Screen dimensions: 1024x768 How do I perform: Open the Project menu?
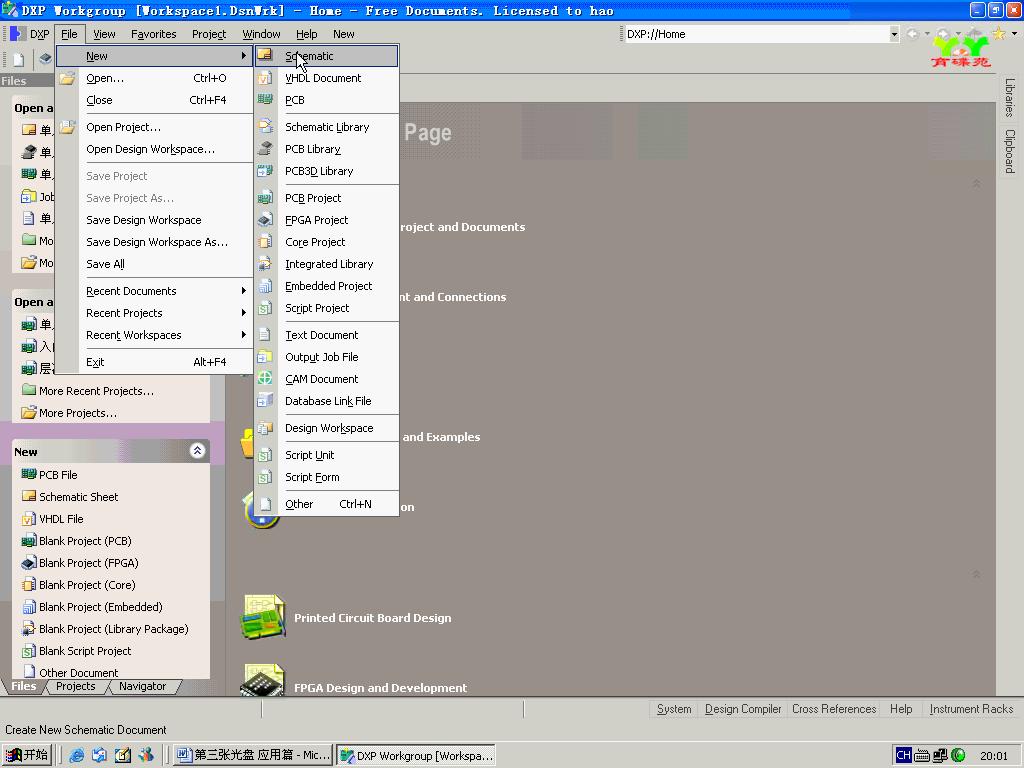pyautogui.click(x=209, y=34)
